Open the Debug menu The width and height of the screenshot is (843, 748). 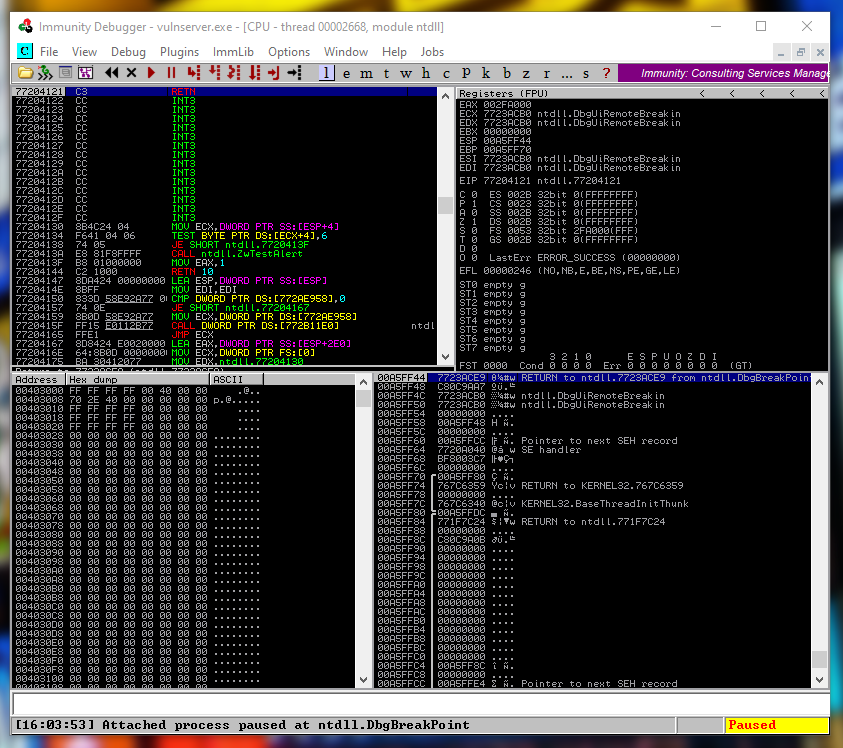click(128, 51)
